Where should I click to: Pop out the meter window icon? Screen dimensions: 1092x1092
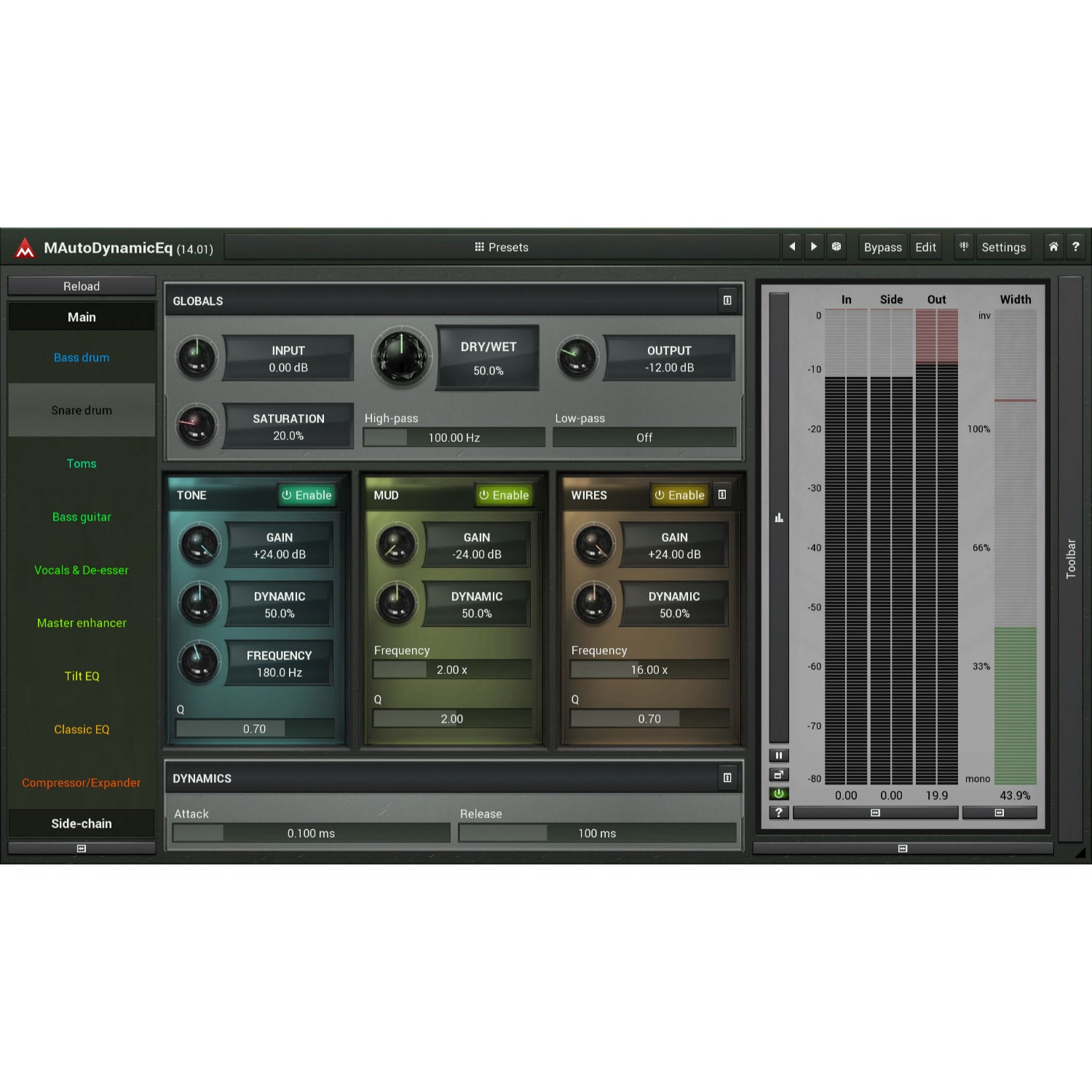[779, 775]
